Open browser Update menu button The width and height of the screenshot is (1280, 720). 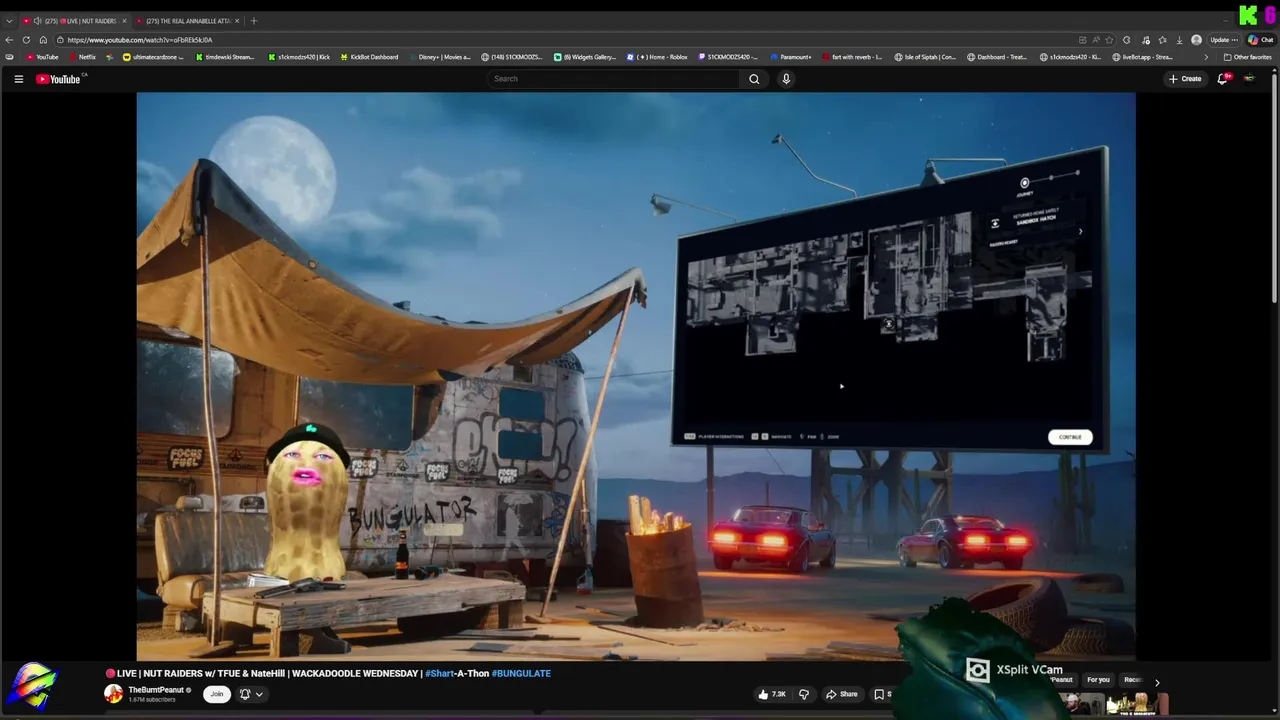click(x=1224, y=40)
